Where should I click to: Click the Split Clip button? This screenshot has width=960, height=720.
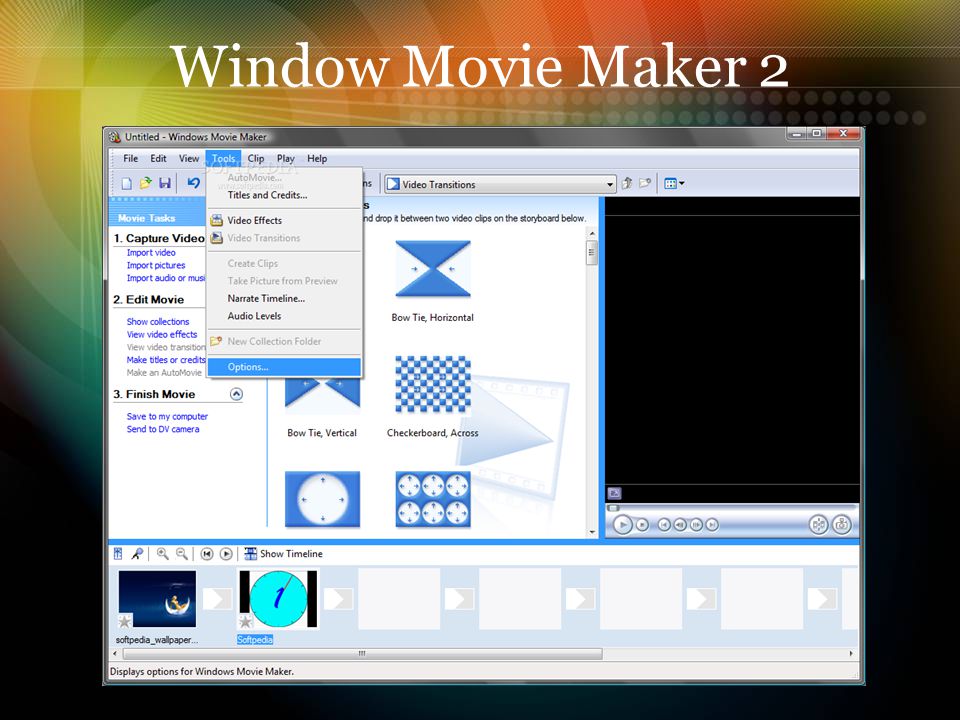tap(819, 525)
